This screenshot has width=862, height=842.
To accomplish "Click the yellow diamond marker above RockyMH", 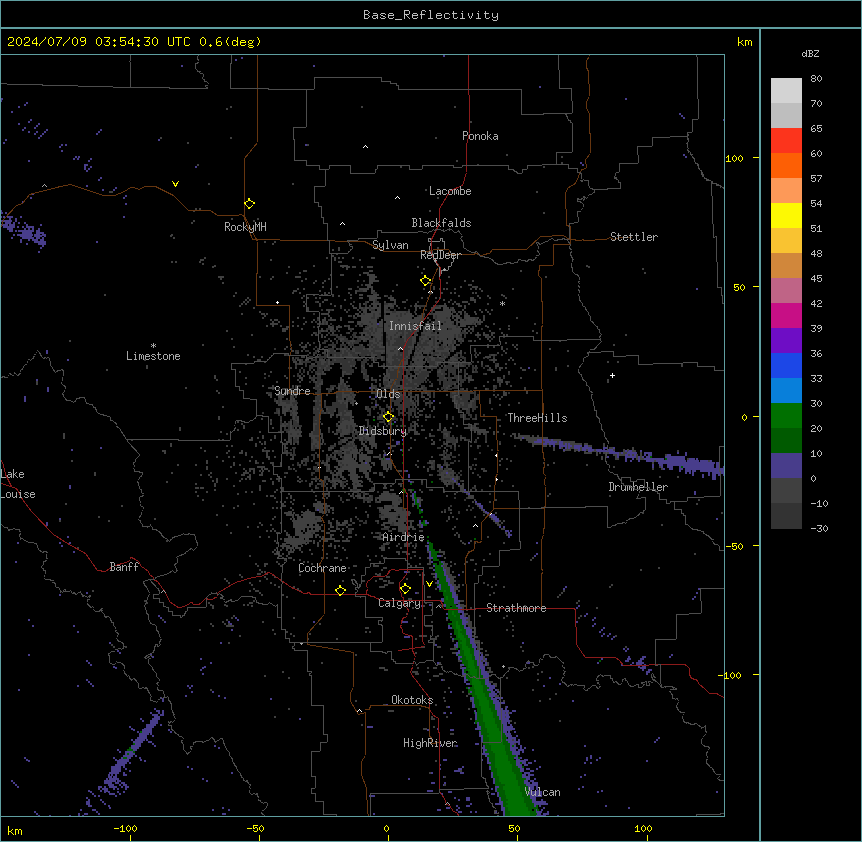I will (249, 204).
